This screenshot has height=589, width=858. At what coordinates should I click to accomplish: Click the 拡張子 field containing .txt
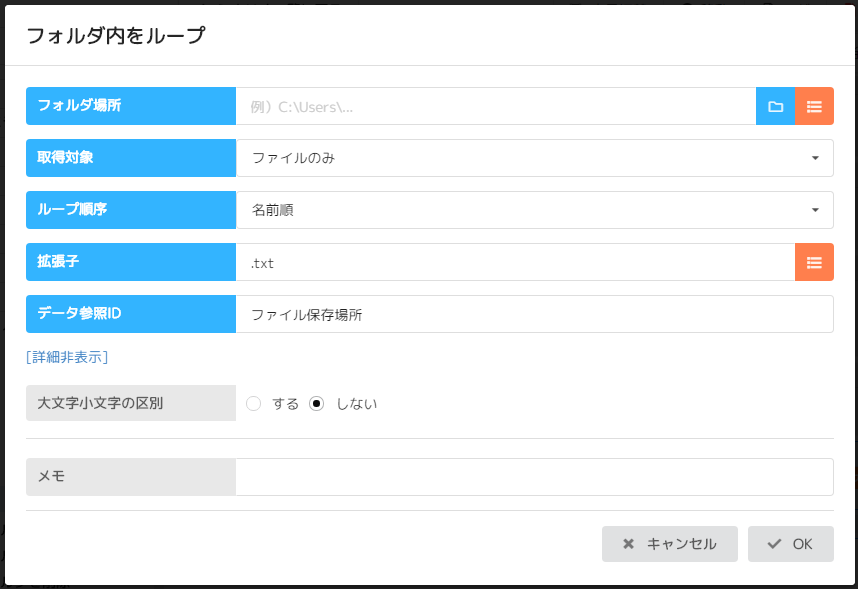coord(515,262)
